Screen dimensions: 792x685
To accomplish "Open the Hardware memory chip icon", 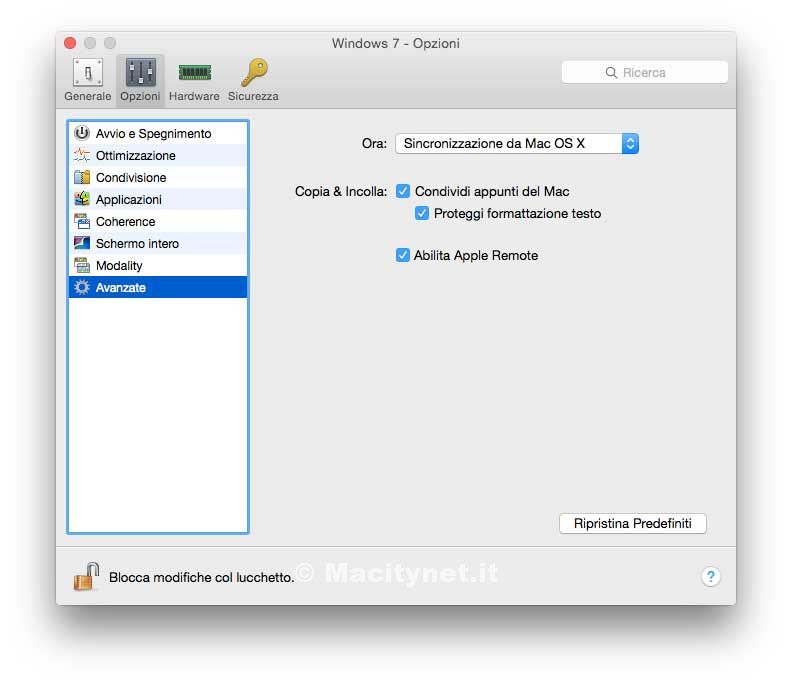I will click(x=194, y=73).
